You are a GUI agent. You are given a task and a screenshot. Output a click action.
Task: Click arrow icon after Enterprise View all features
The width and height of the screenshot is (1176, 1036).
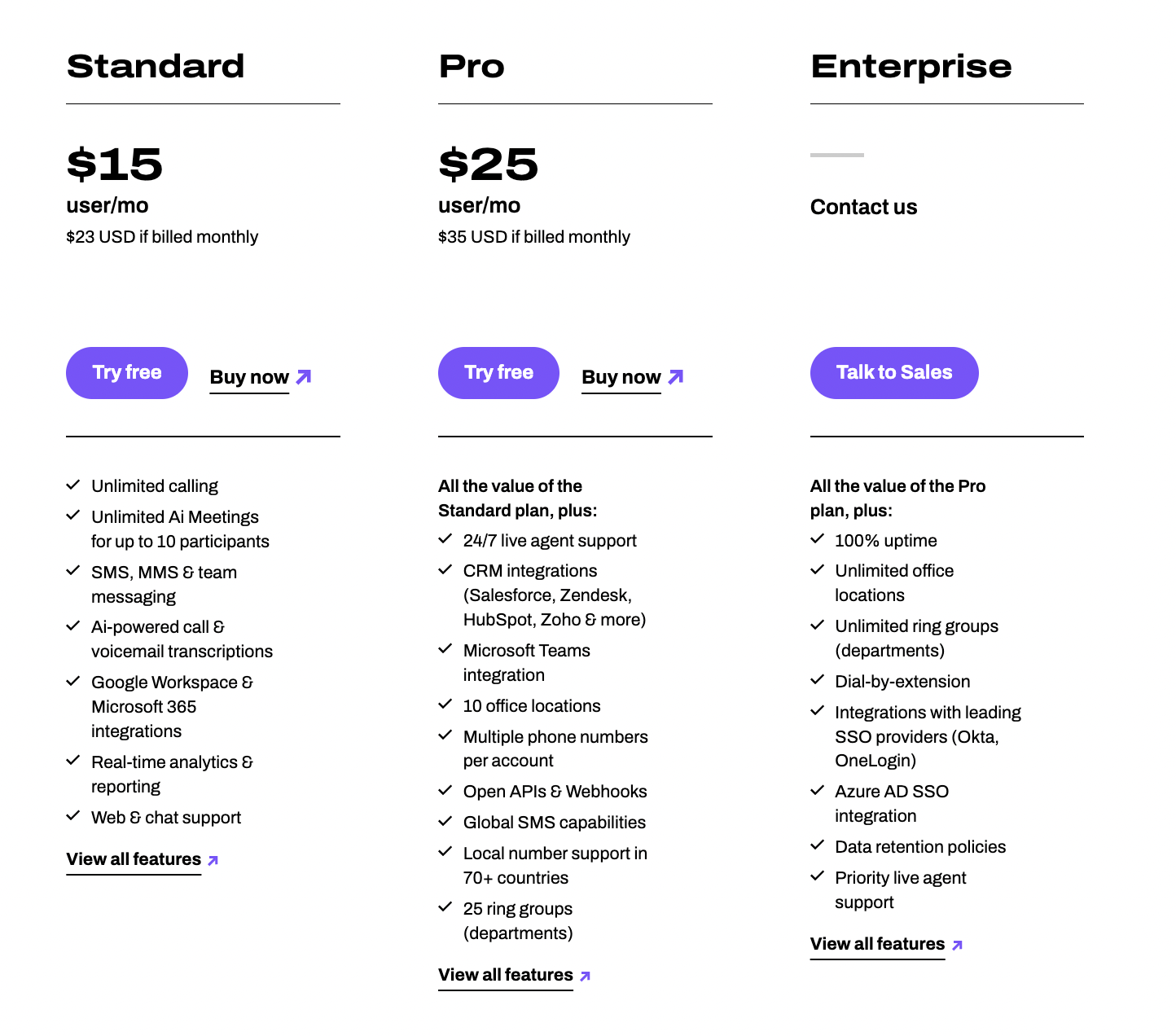point(958,945)
